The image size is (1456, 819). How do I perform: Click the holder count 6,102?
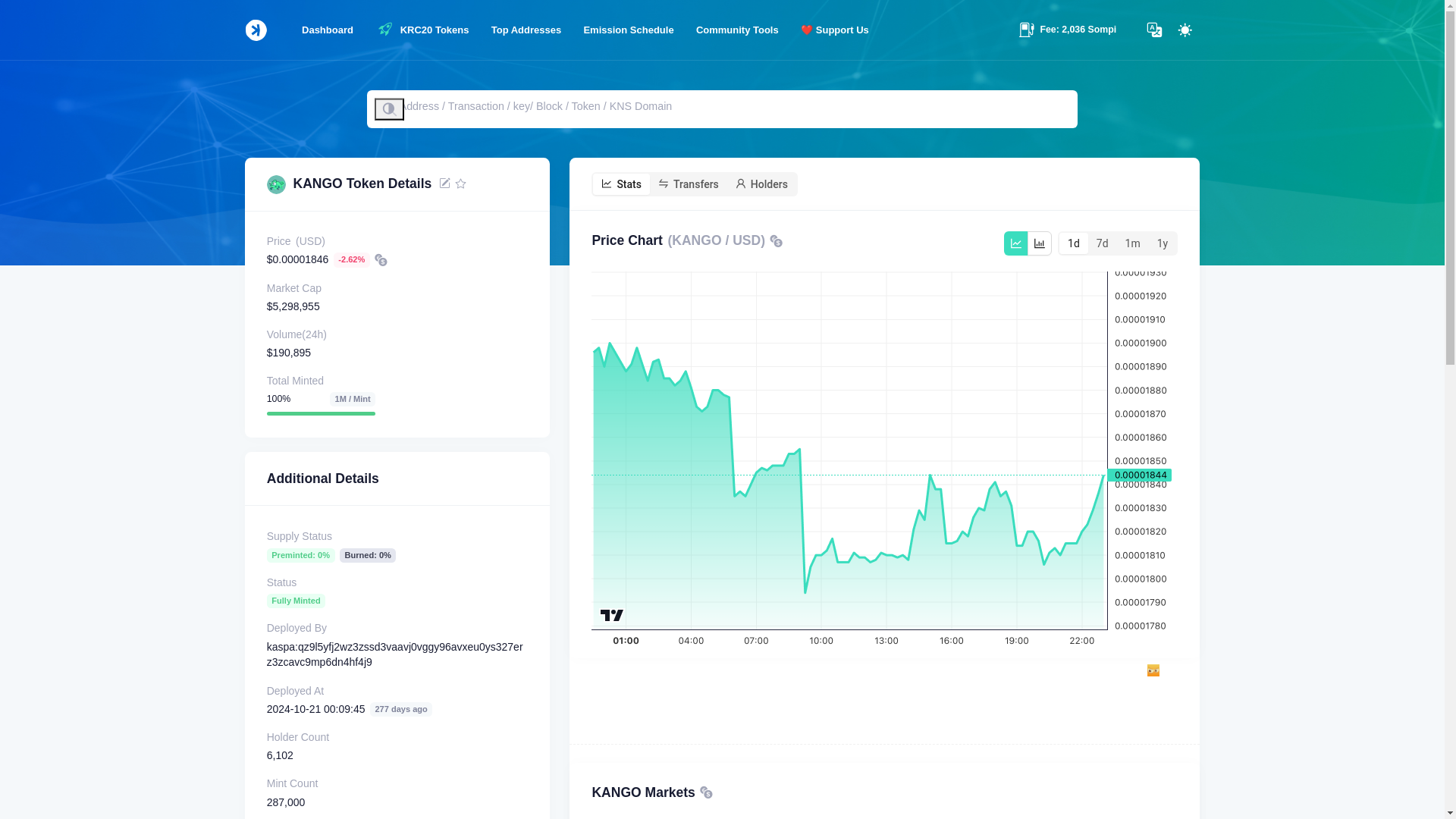(x=280, y=755)
